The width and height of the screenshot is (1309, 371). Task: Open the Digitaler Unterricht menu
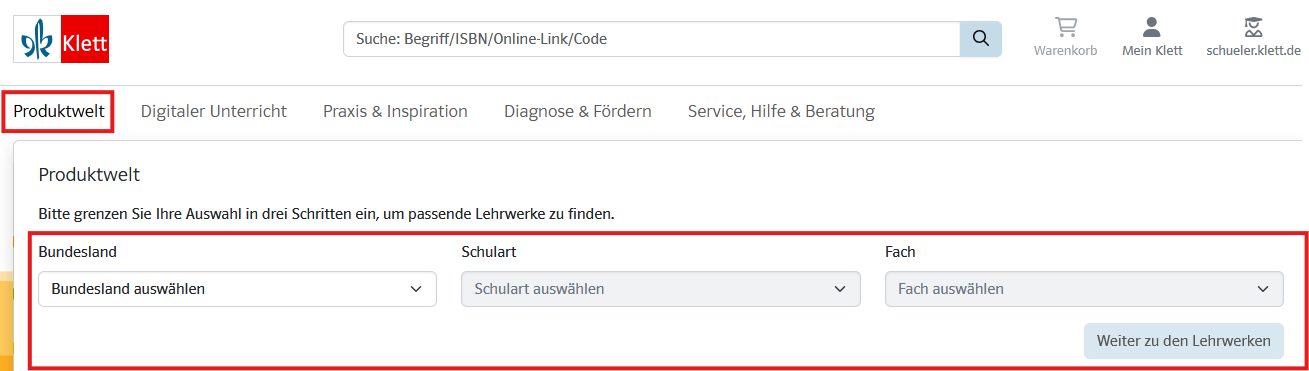[x=214, y=111]
